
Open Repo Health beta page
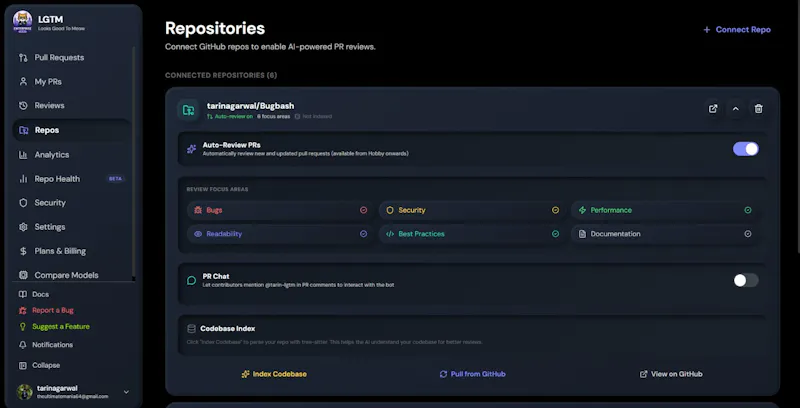(x=71, y=179)
